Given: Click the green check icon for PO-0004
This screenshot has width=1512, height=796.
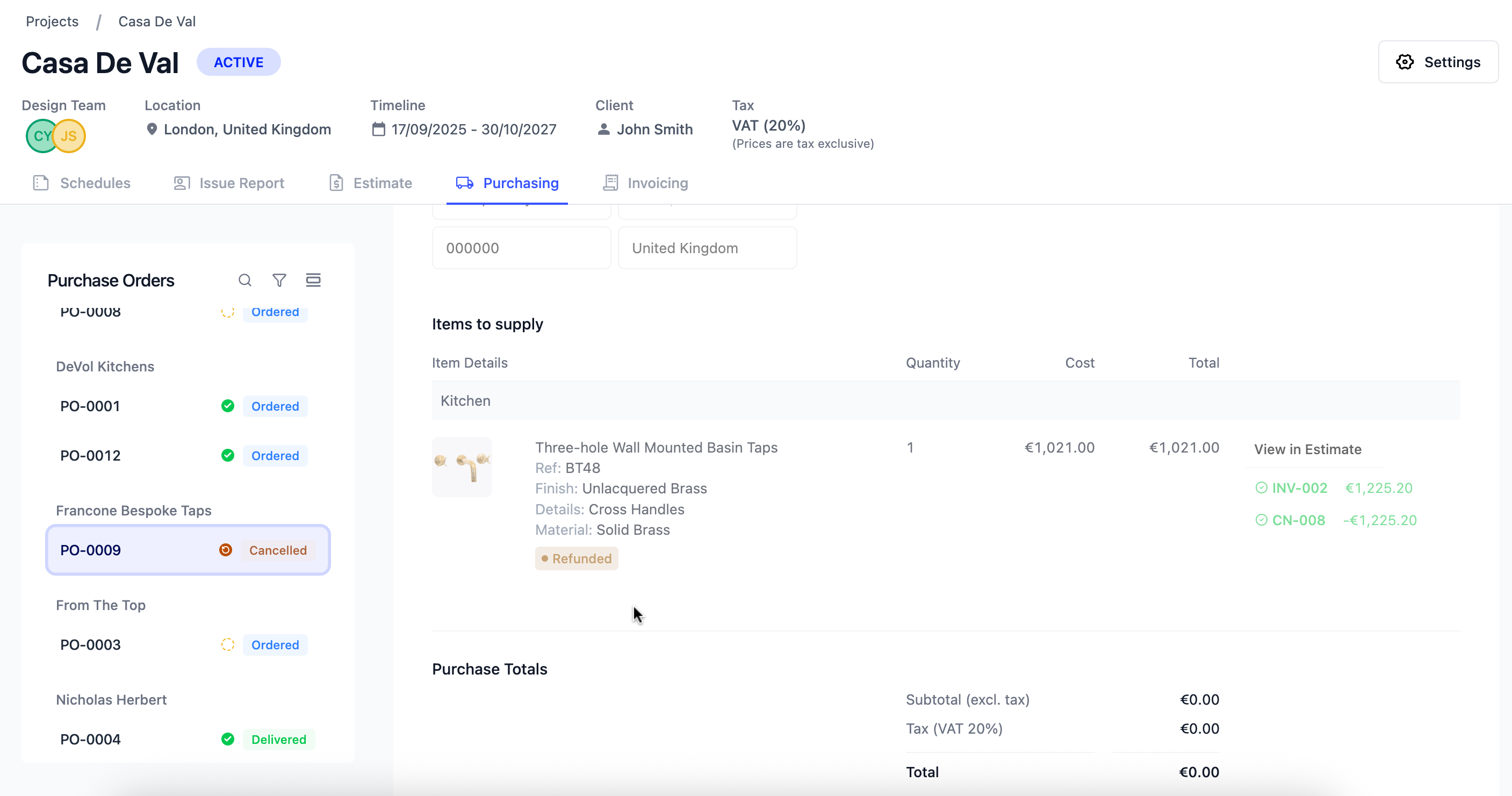Looking at the screenshot, I should tap(228, 739).
